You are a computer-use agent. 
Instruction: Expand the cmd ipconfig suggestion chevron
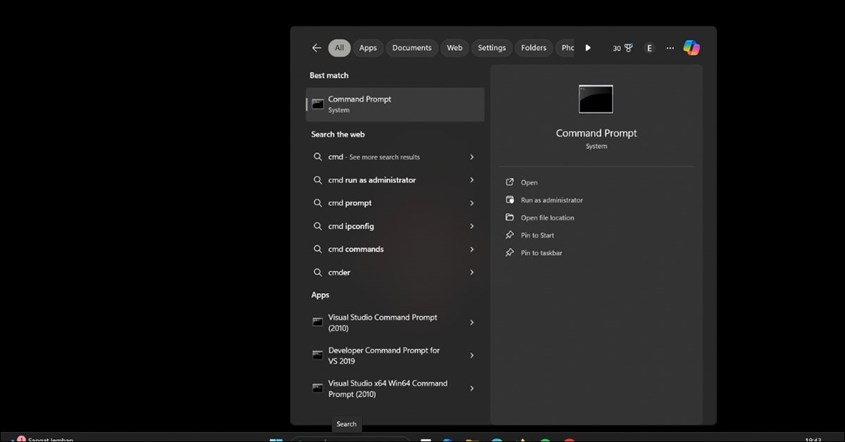click(472, 226)
